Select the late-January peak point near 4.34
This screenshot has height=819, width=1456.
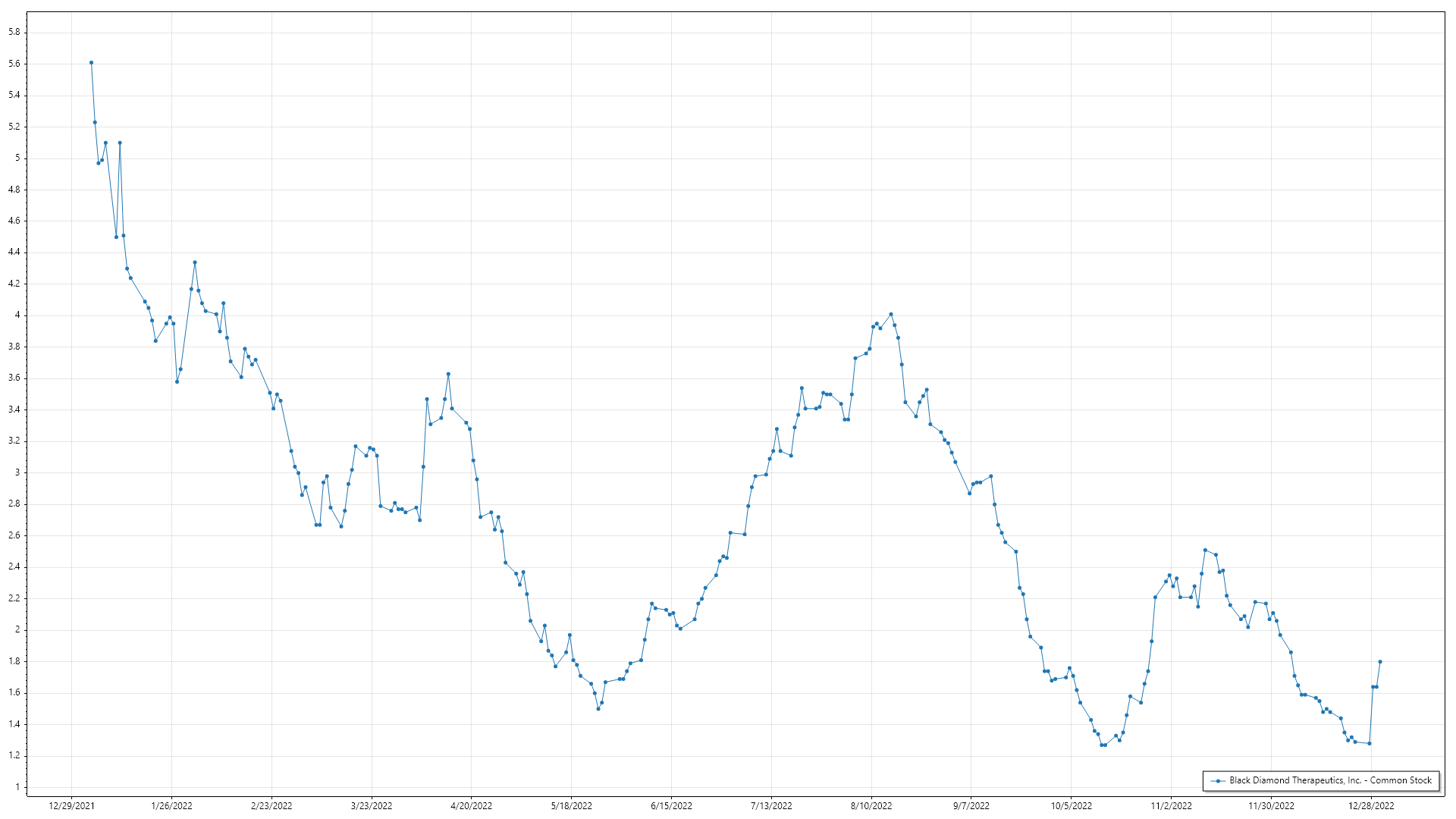pyautogui.click(x=195, y=262)
